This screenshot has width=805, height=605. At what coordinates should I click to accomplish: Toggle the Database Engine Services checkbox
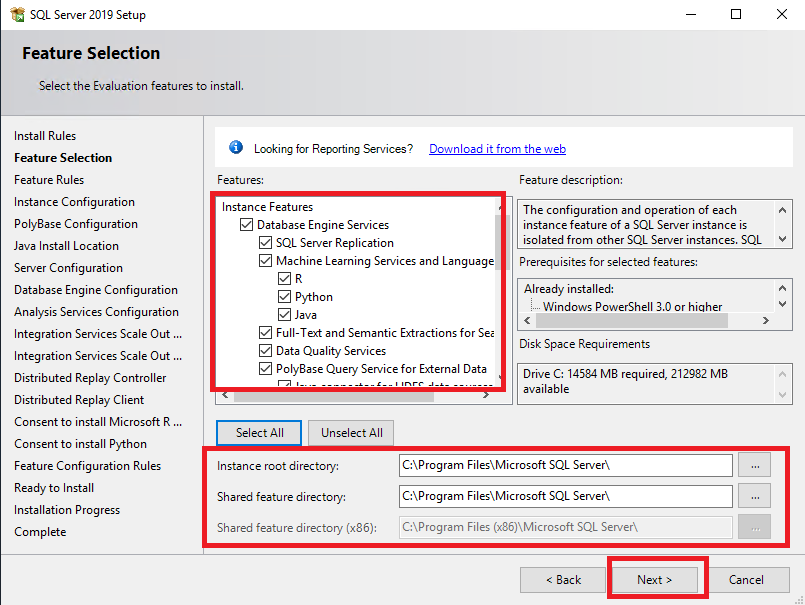[x=246, y=225]
